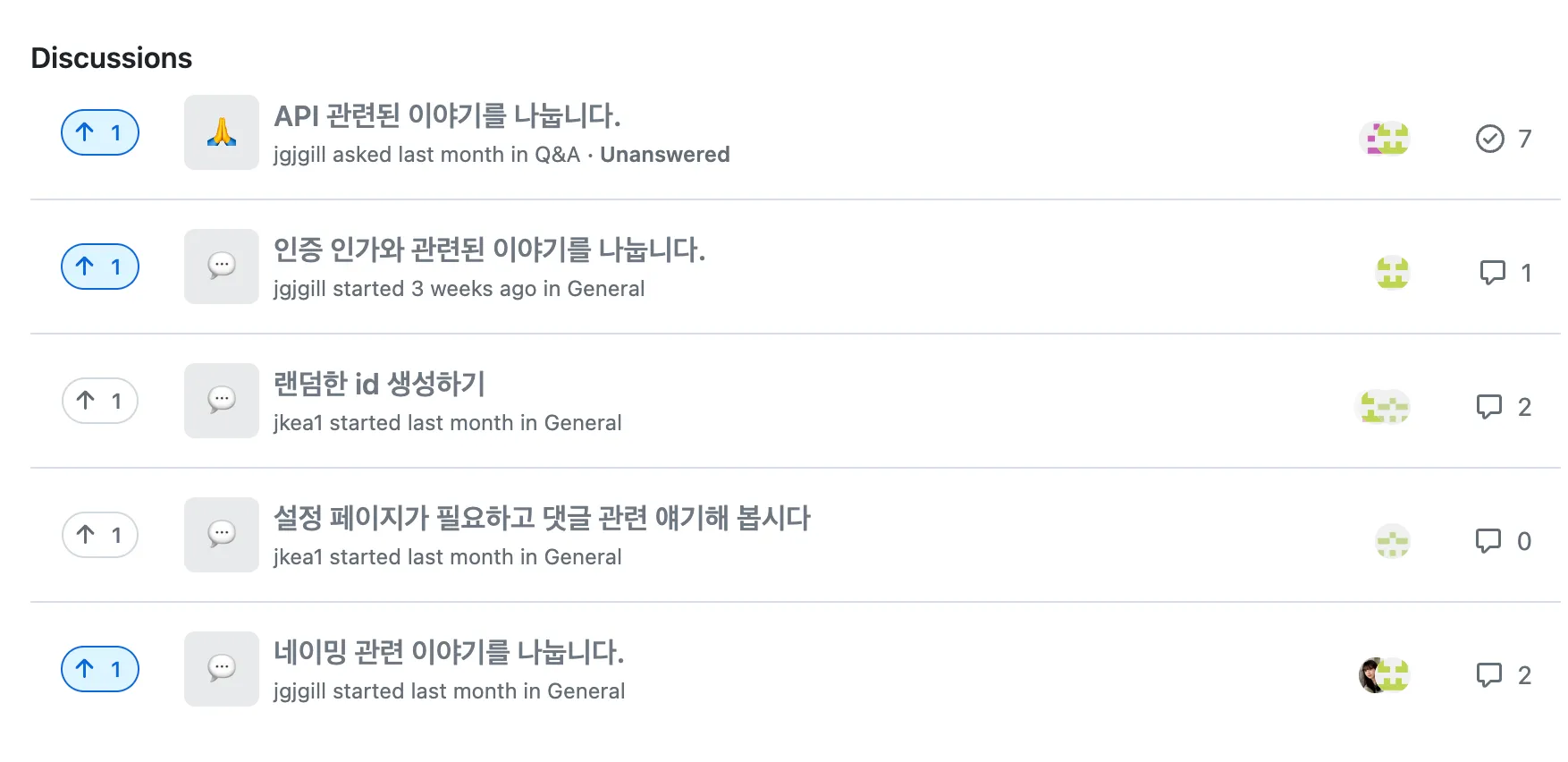Click participant avatars on API discussion row
This screenshot has height=762, width=1568.
1385,139
